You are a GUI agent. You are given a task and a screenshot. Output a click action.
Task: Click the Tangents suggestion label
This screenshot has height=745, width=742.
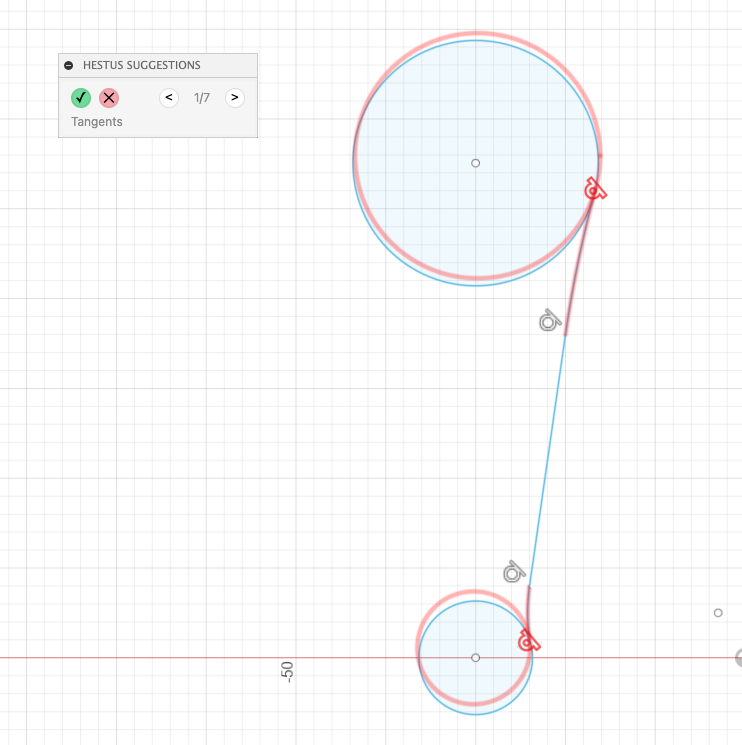coord(97,122)
